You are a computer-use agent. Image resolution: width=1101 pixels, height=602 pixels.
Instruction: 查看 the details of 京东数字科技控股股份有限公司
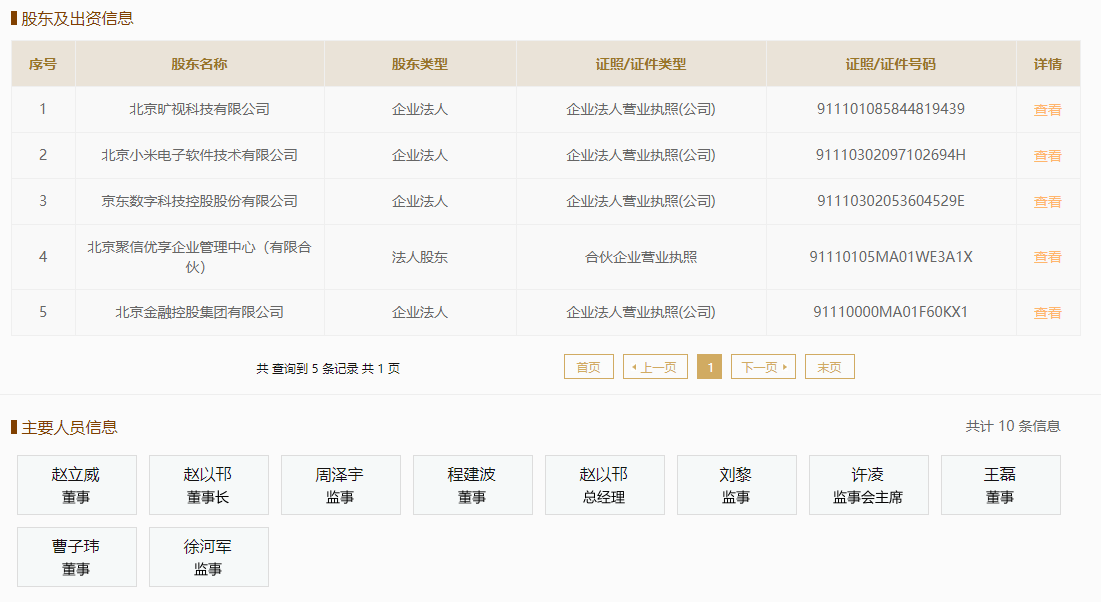click(x=1047, y=201)
